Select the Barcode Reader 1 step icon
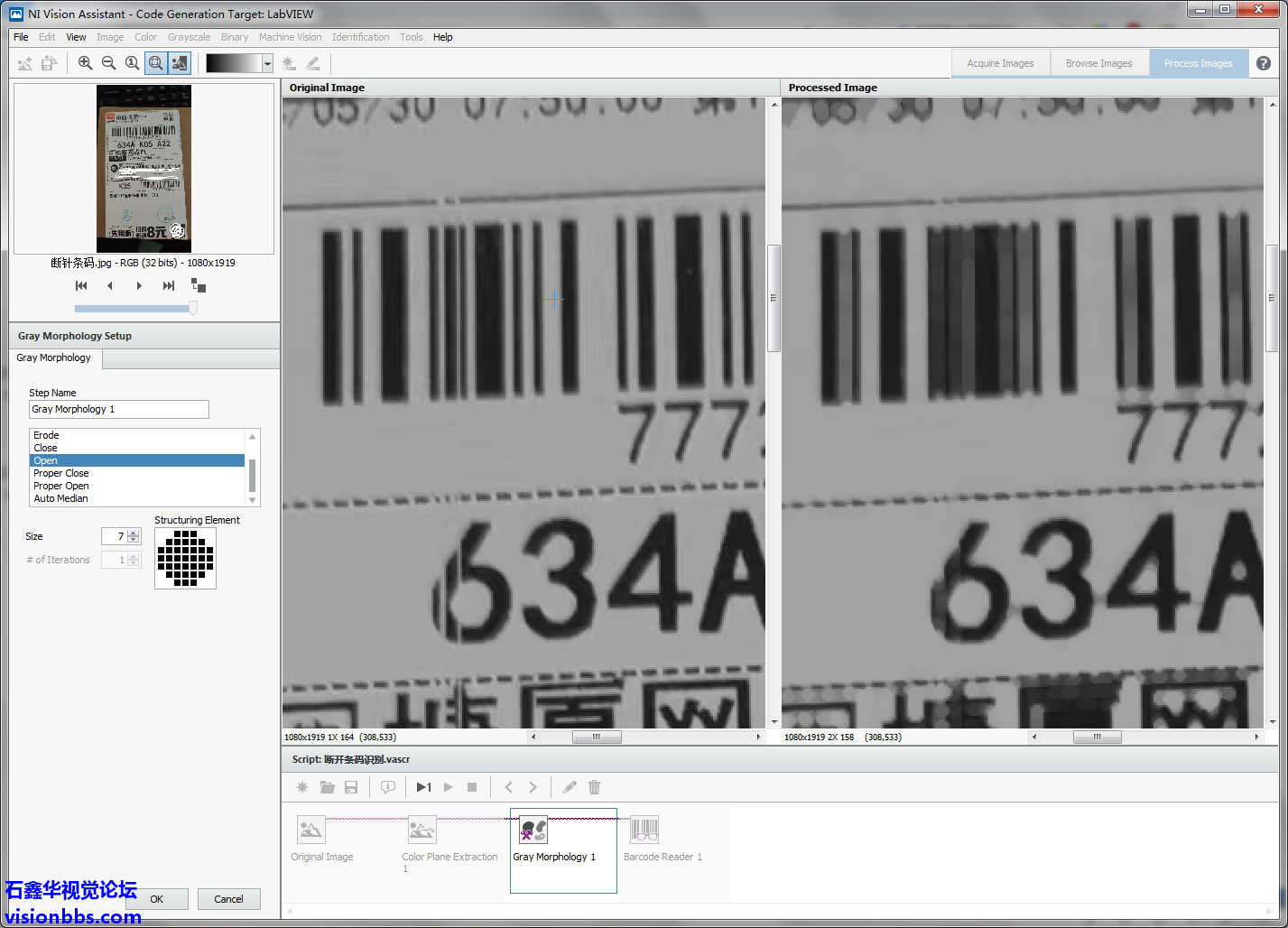The height and width of the screenshot is (928, 1288). coord(644,831)
